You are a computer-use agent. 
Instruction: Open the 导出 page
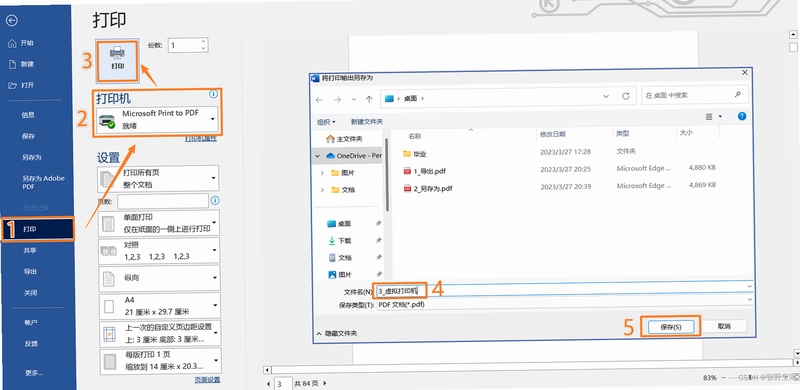pos(30,272)
